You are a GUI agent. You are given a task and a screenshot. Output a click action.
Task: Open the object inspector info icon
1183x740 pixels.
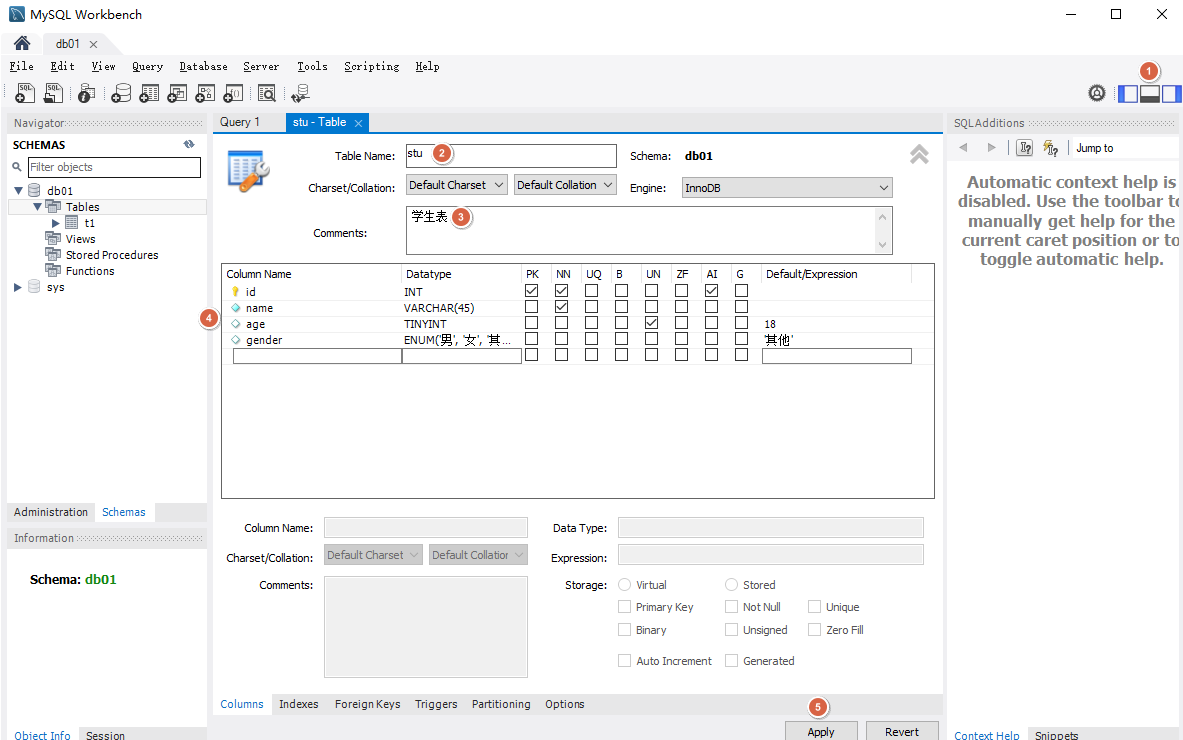click(87, 93)
